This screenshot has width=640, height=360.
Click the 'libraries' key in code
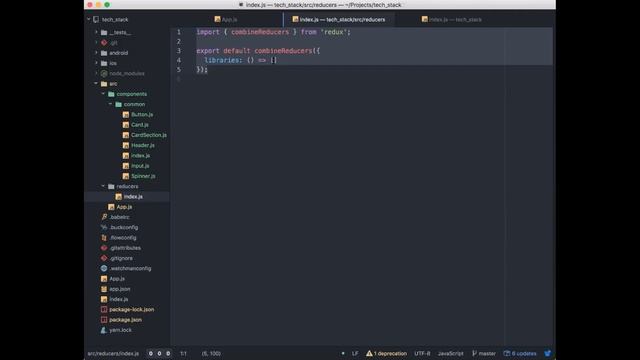point(222,60)
